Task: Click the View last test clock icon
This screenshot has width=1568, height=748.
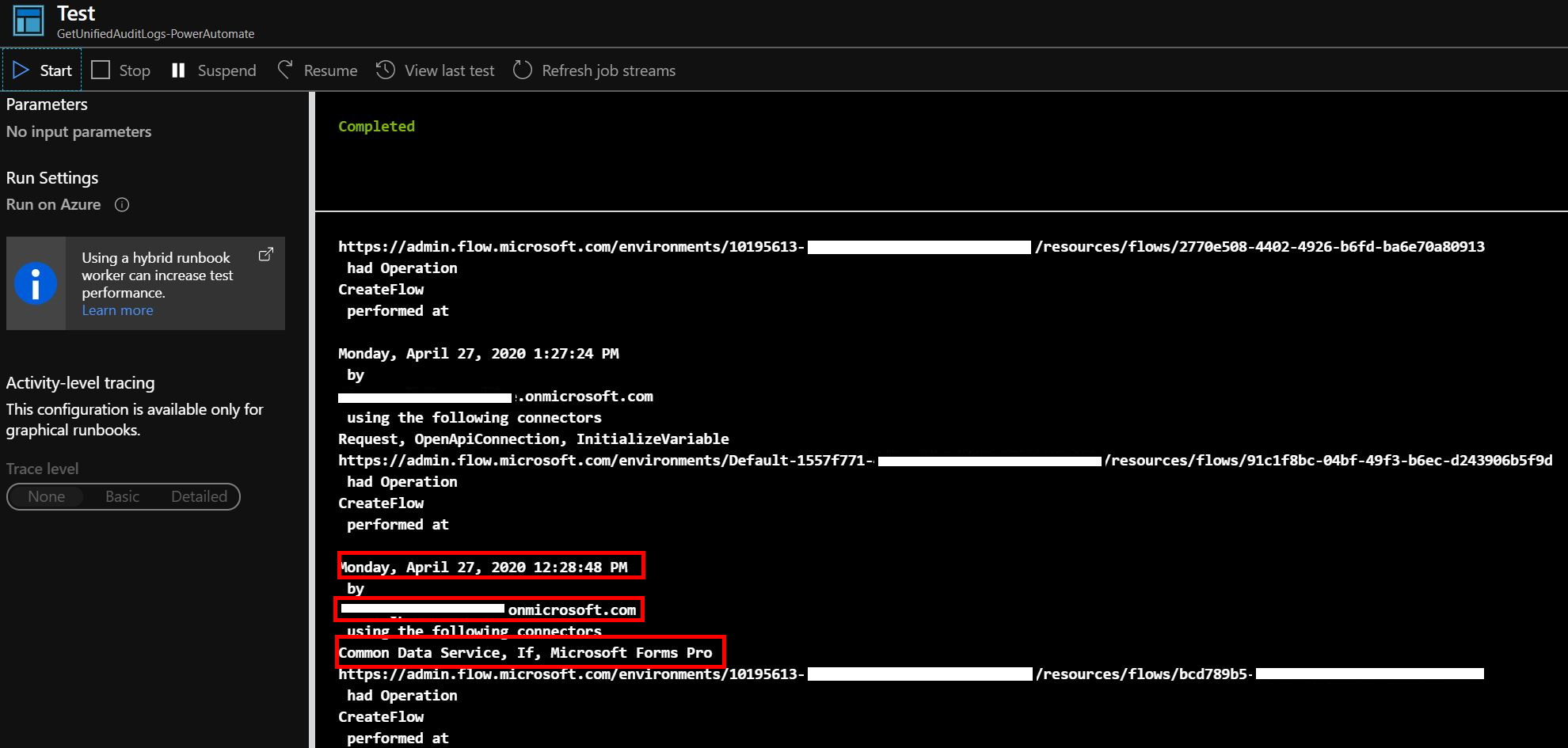Action: click(x=386, y=70)
